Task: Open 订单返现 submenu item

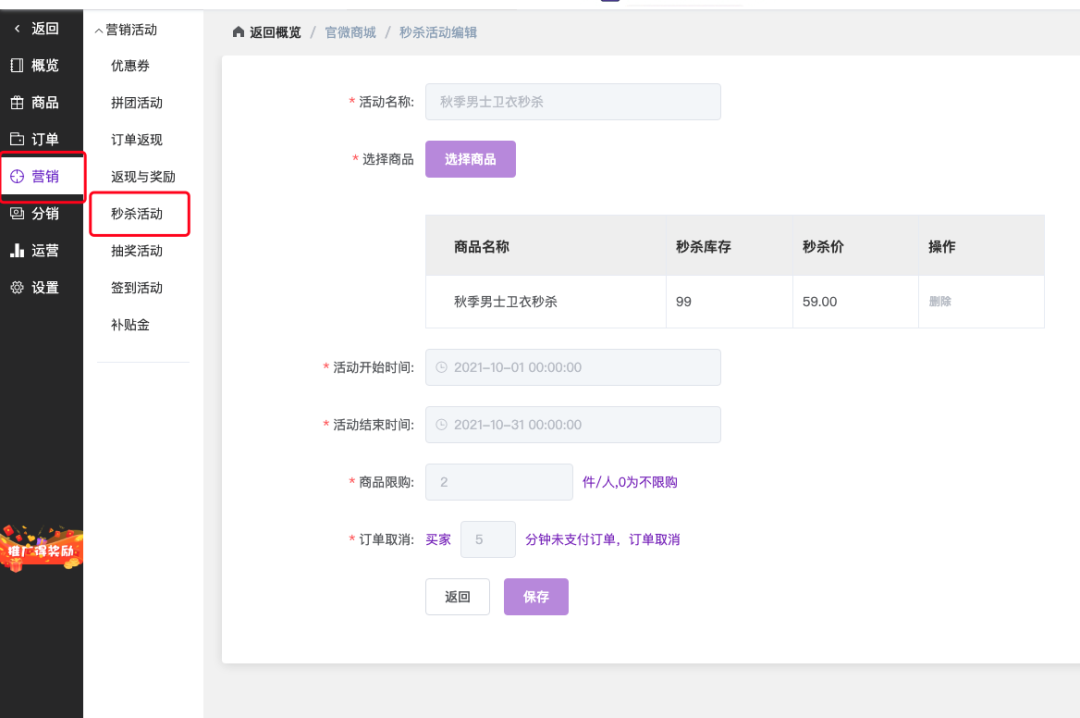Action: point(137,139)
